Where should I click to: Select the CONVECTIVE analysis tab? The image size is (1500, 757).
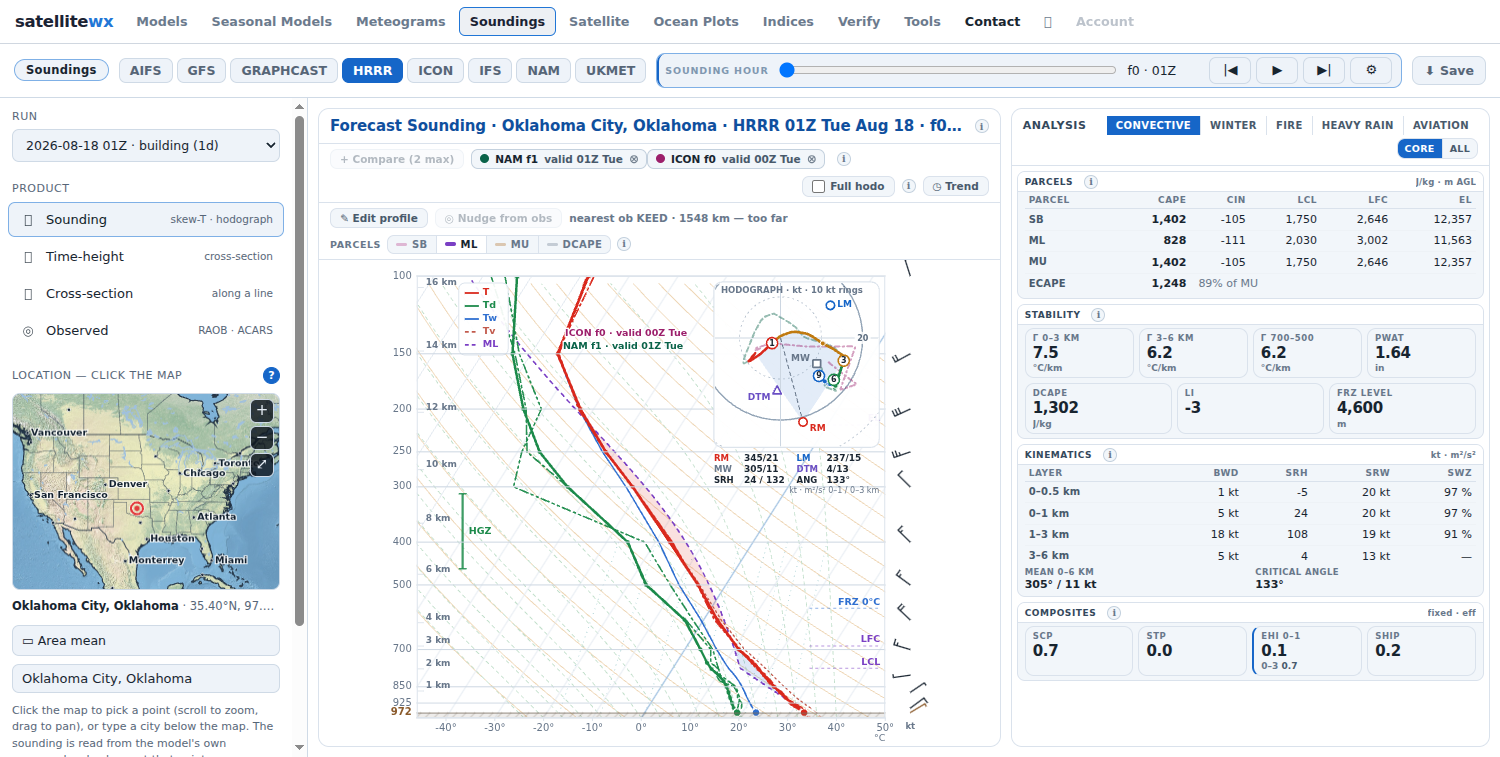point(1153,125)
